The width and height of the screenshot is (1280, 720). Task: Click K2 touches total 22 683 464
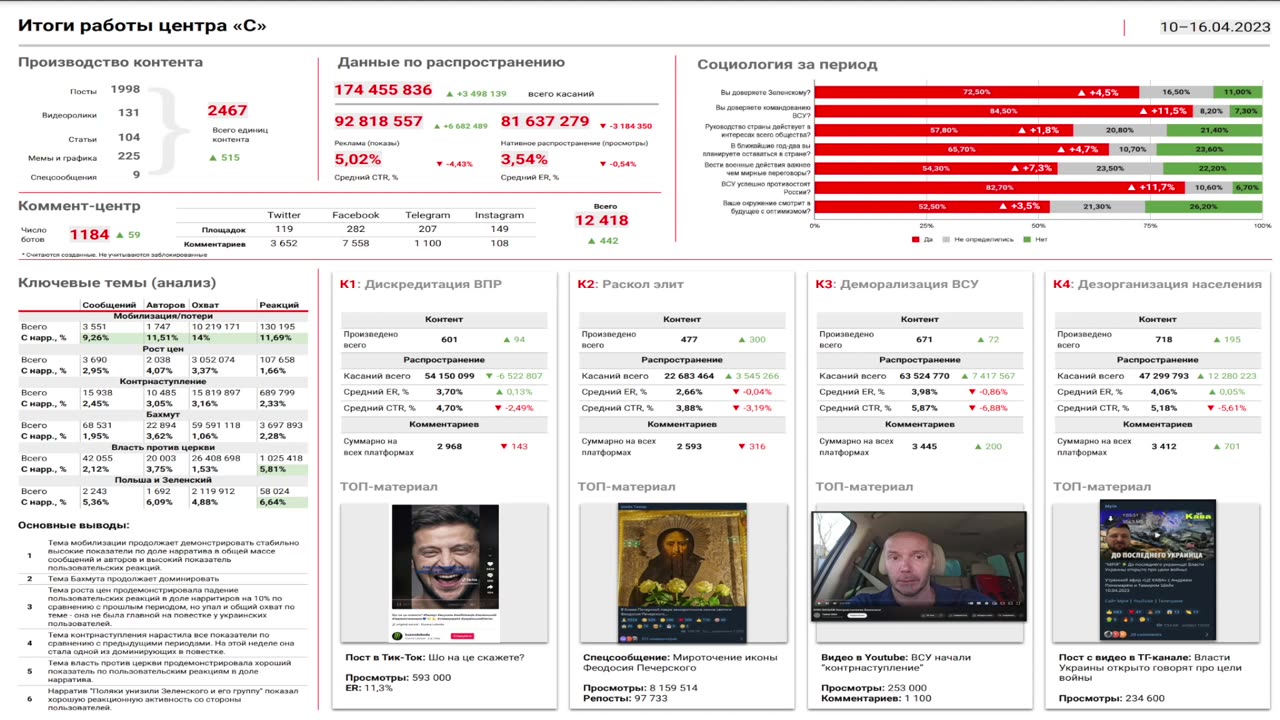[x=688, y=376]
